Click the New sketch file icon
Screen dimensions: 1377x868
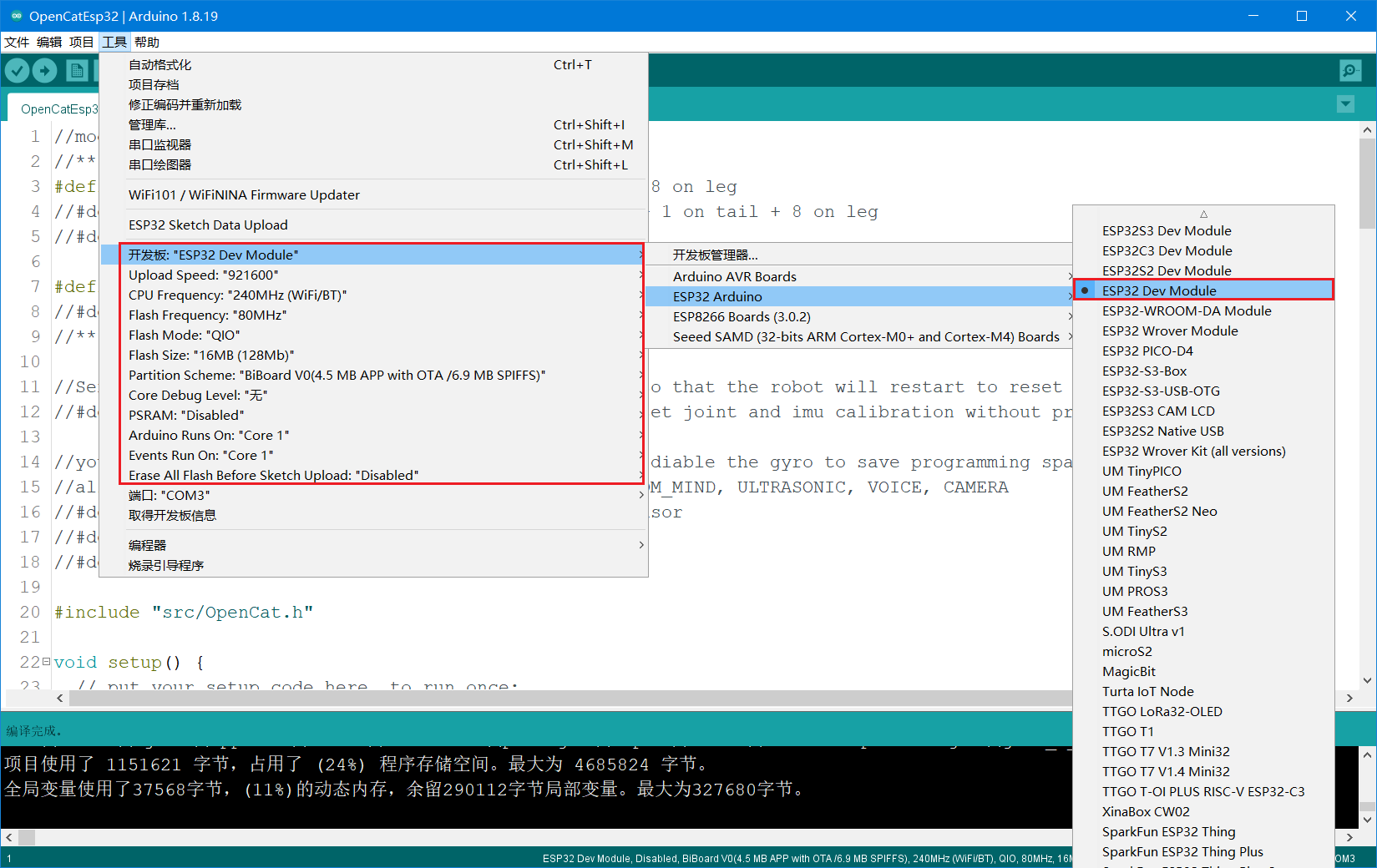pos(77,71)
